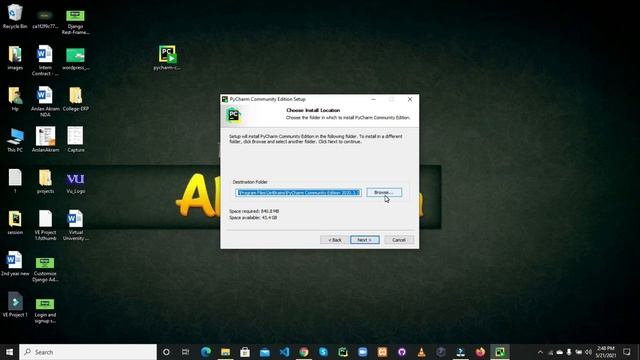Click the Browse button in the setup dialog
The image size is (640, 360).
coord(384,192)
